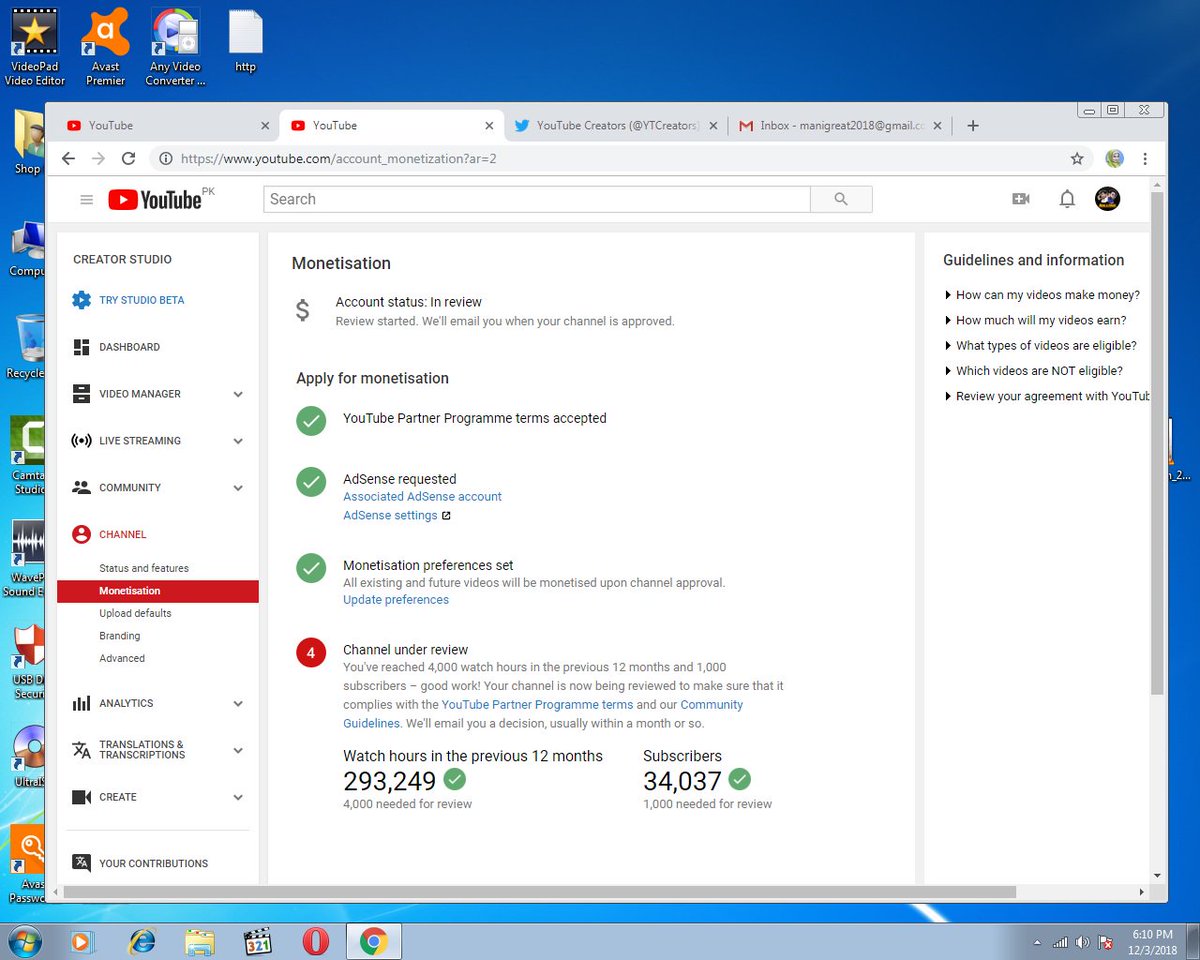Image resolution: width=1200 pixels, height=960 pixels.
Task: Expand the Community section
Action: click(238, 488)
